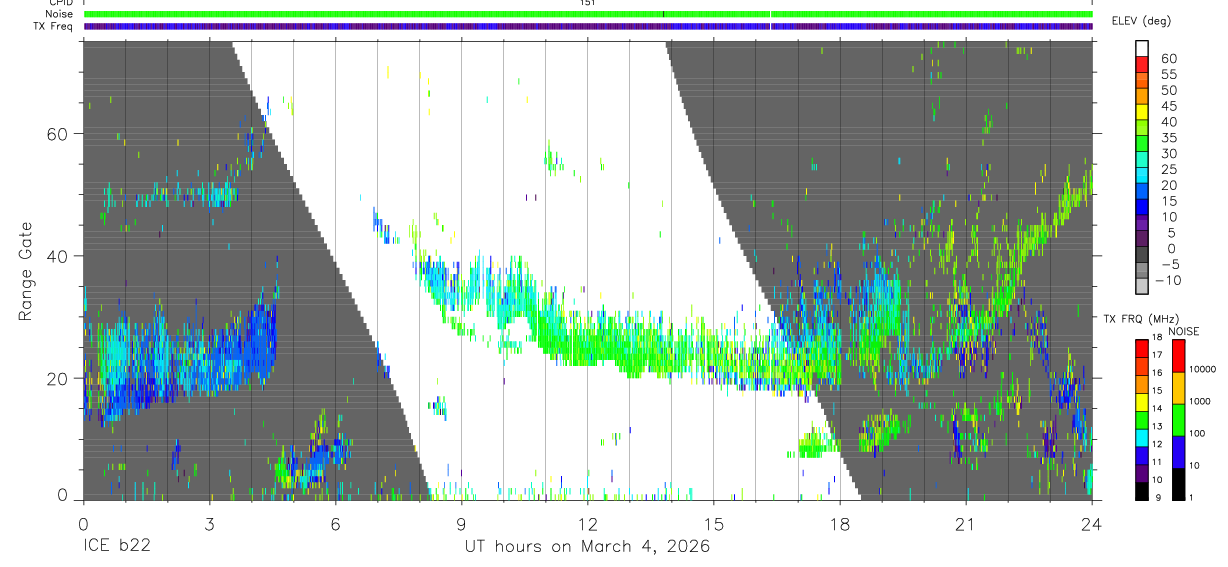This screenshot has width=1228, height=567.
Task: Click the "6" tick on the UT hours axis
Action: click(x=335, y=523)
